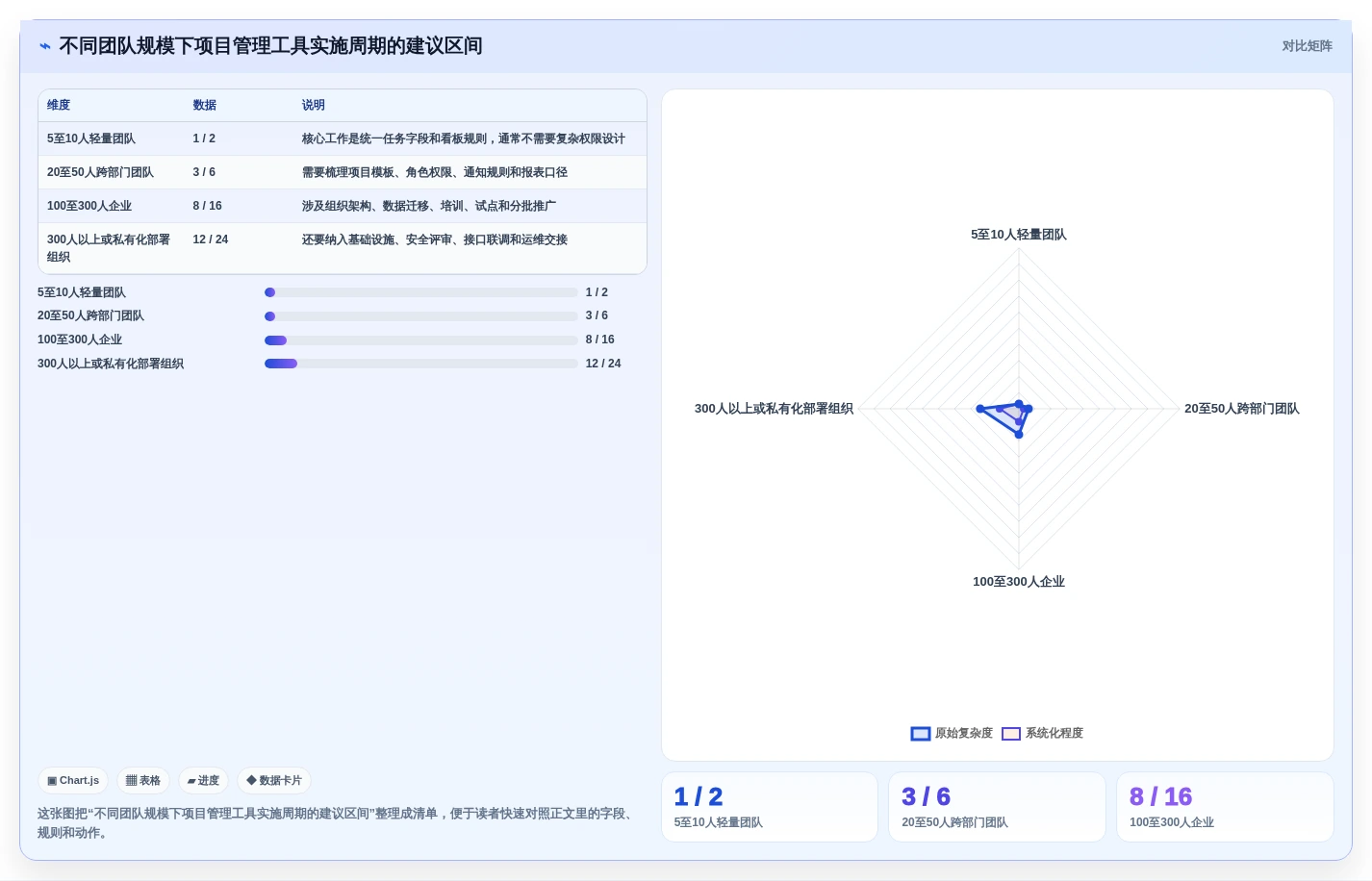Open the 3 / 6 data card

[x=997, y=807]
